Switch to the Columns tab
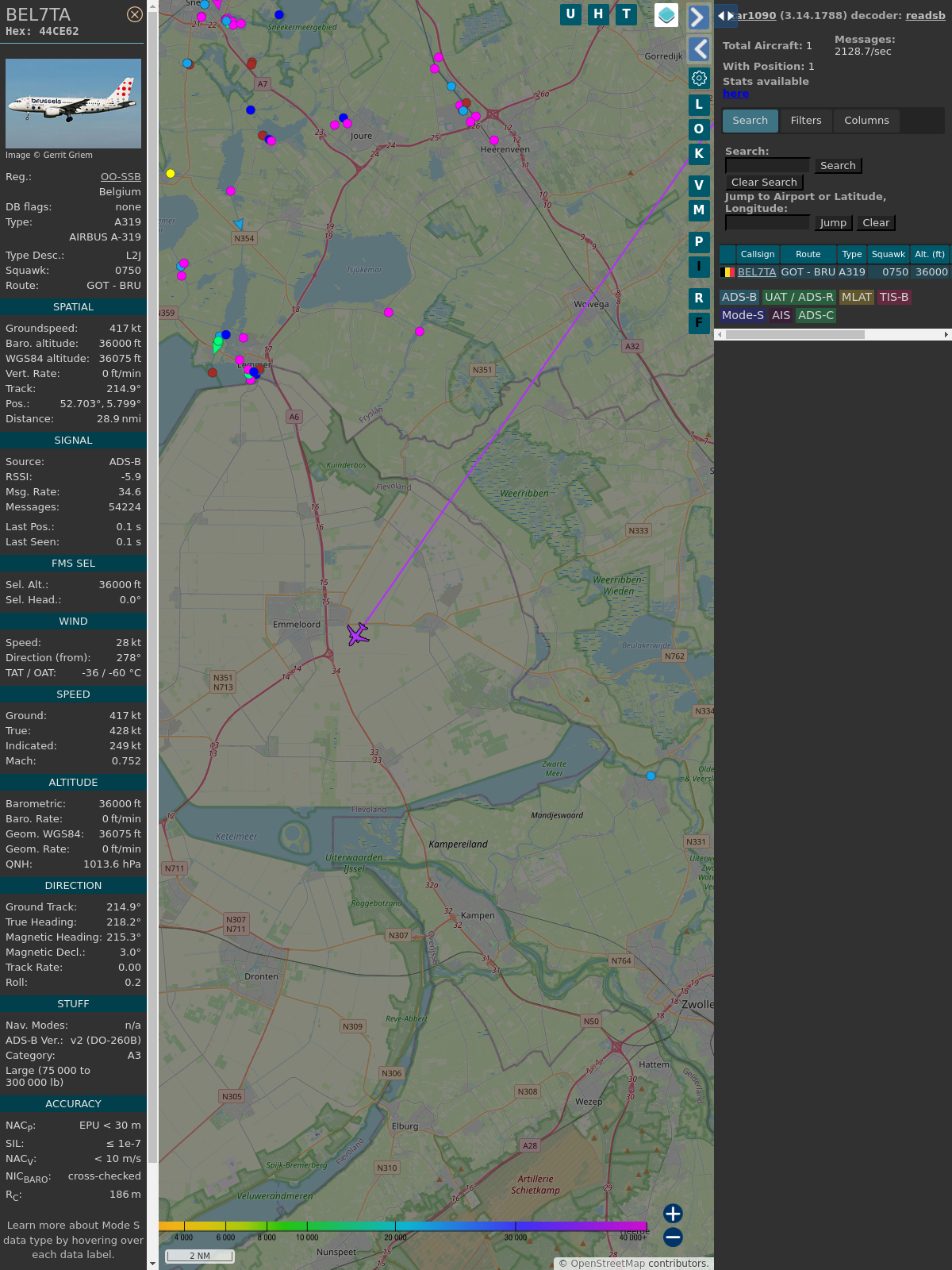Screen dimensions: 952x1270 click(x=866, y=121)
